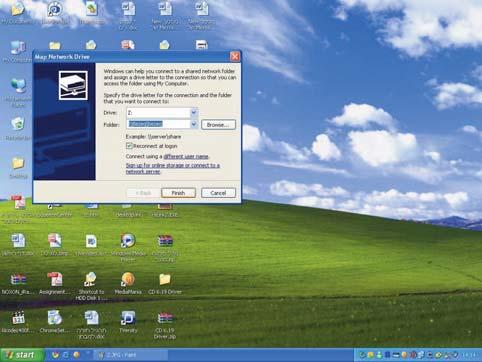
Task: Open the CD 6.19 Driver.zip archive
Action: 165,318
